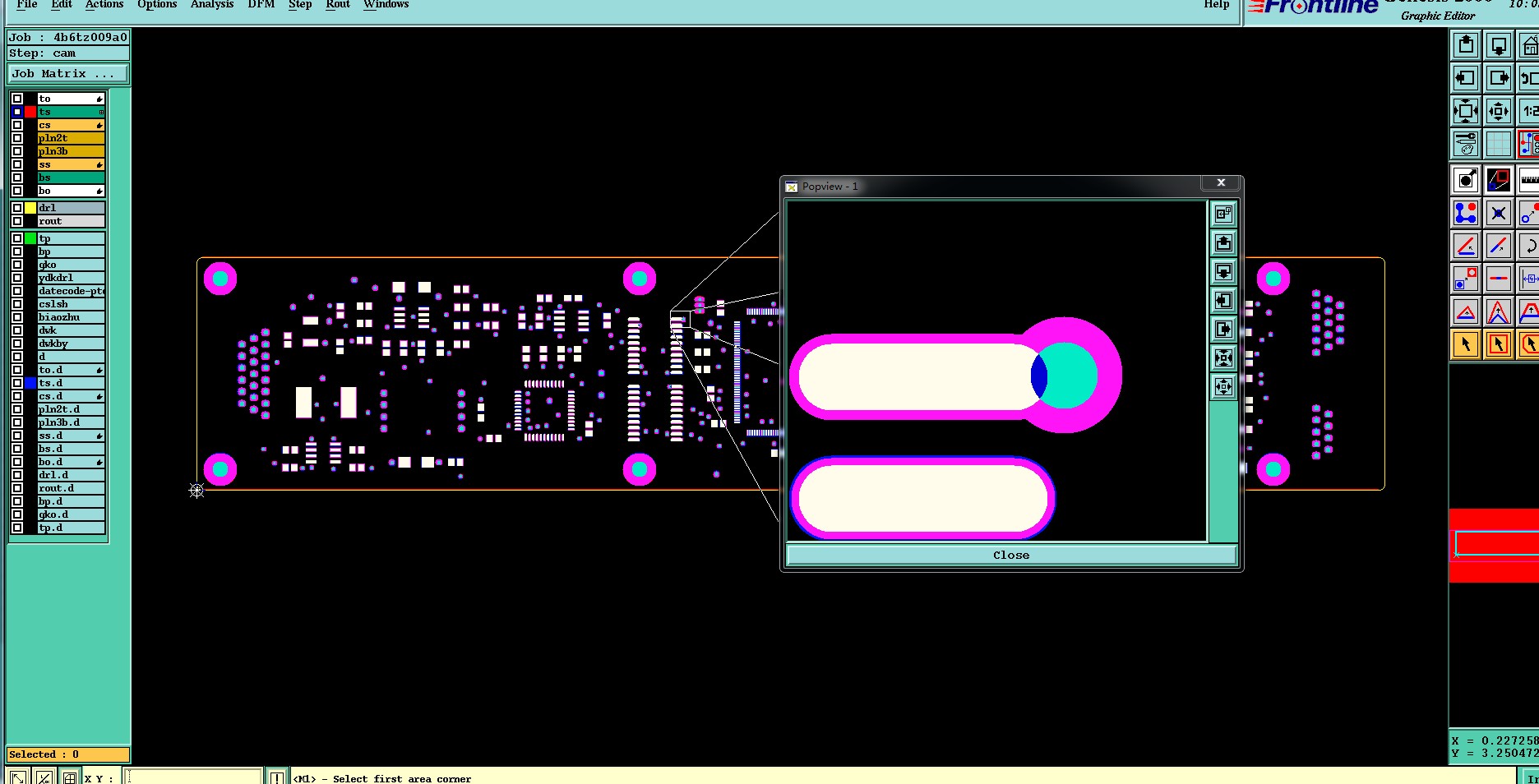Select layer 'biaozhu' in the layer list
Image resolution: width=1539 pixels, height=784 pixels.
click(x=71, y=317)
